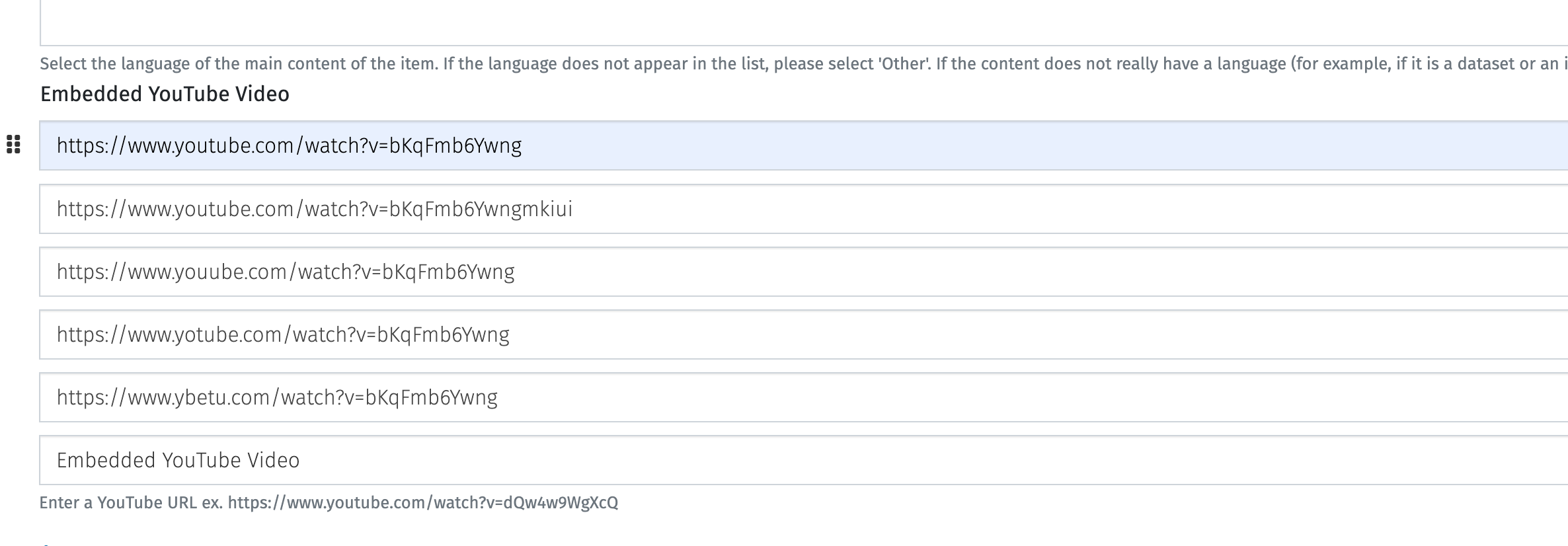The height and width of the screenshot is (546, 1568).
Task: Focus the ybetu.com URL field
Action: pos(793,397)
